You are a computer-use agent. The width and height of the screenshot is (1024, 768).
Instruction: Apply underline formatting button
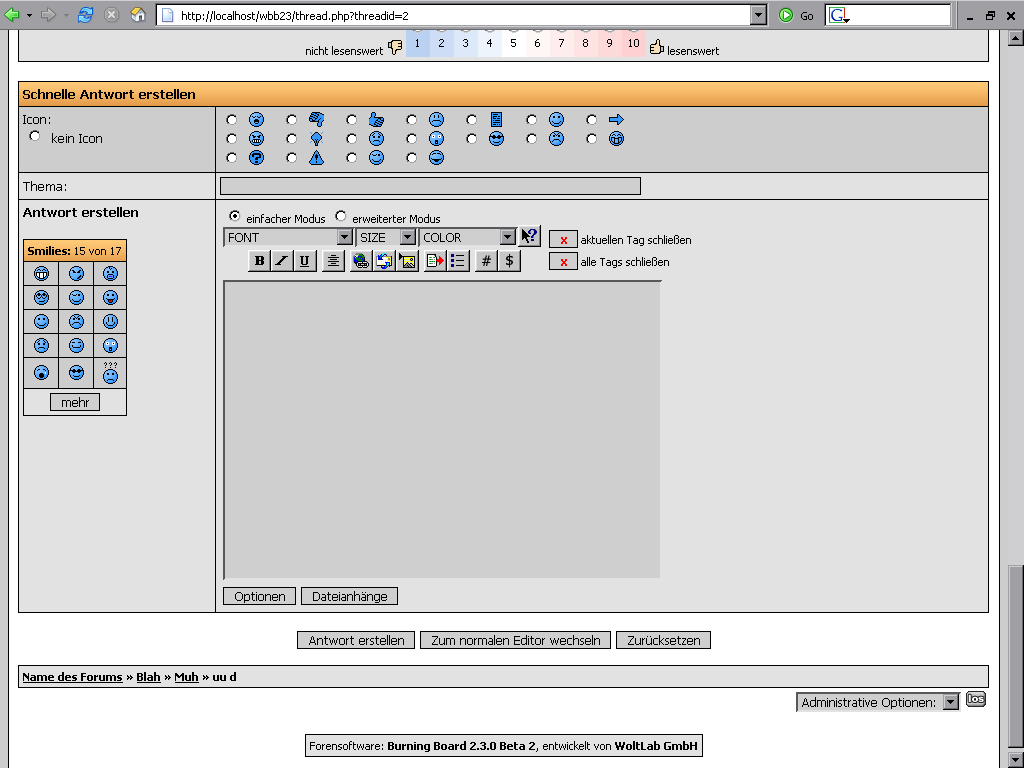304,261
